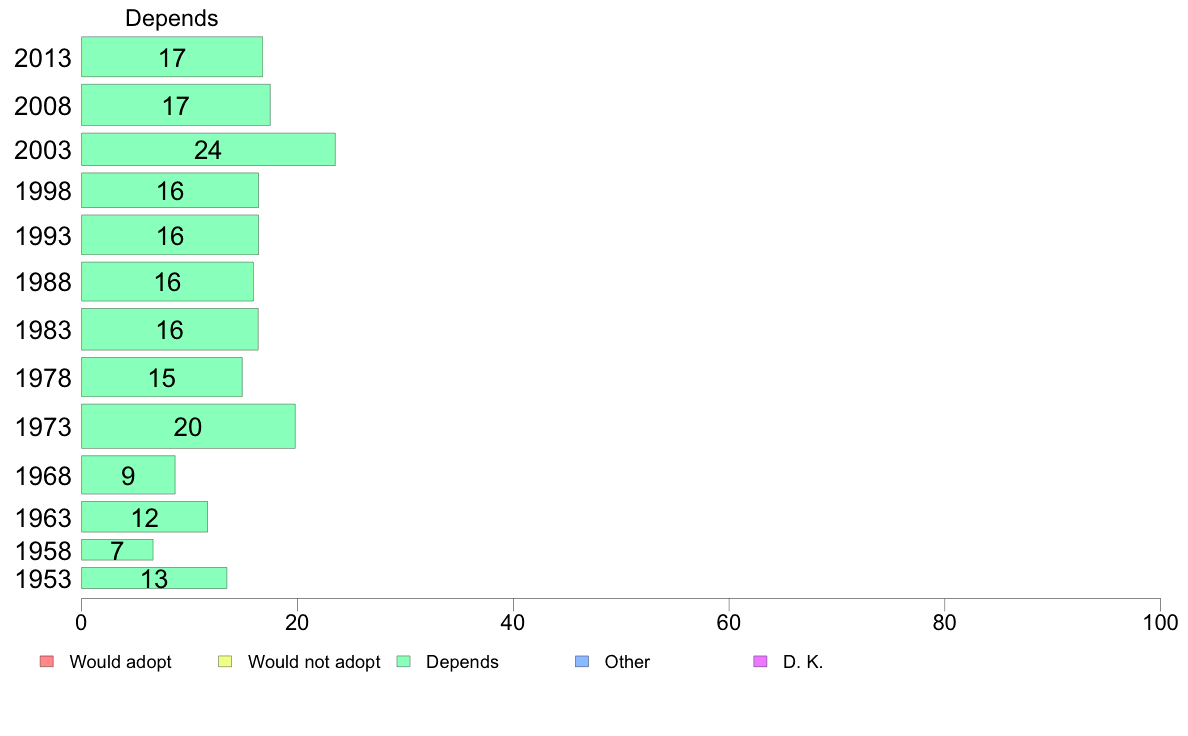Screen dimensions: 1188x736
Task: Click the 40 tick on x-axis
Action: (513, 623)
